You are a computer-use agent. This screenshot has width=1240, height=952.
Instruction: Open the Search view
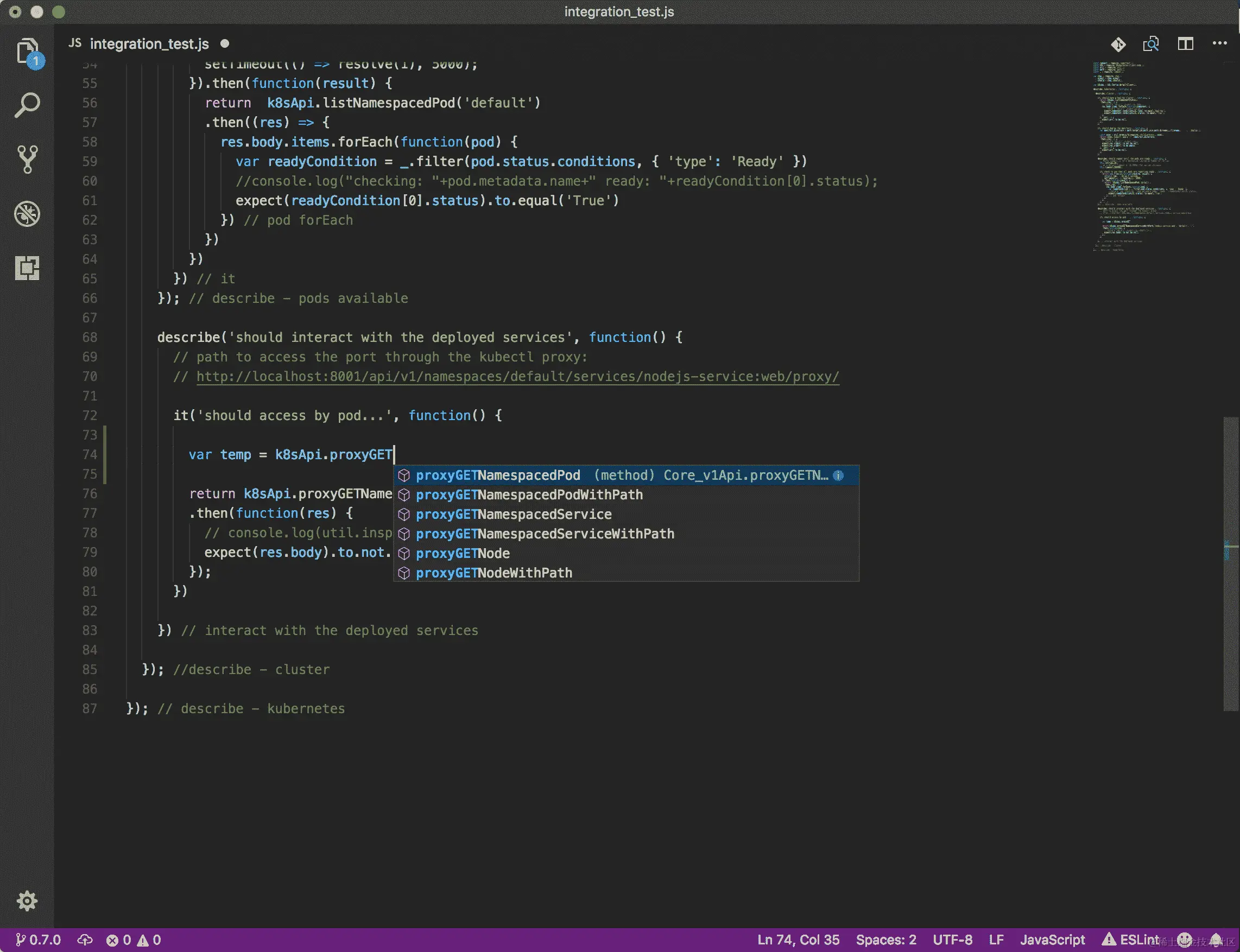pos(27,105)
